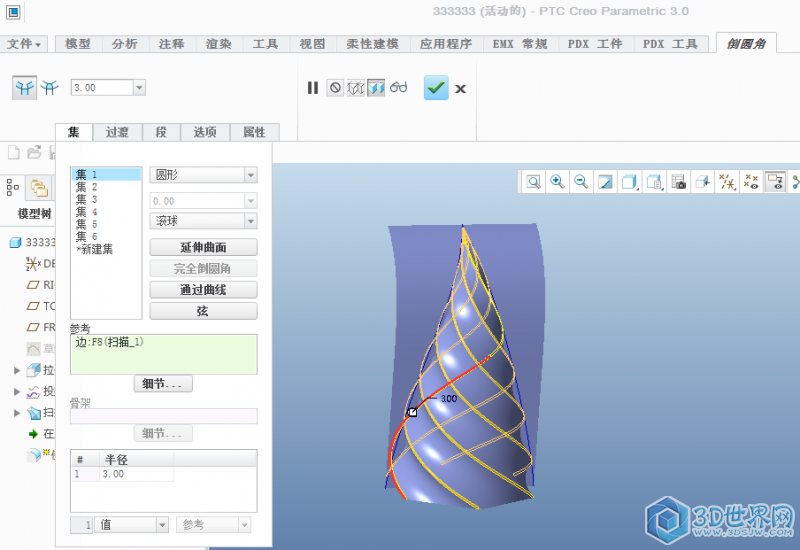Viewport: 800px width, 550px height.
Task: Click the 完全倒圆角 button
Action: click(203, 268)
